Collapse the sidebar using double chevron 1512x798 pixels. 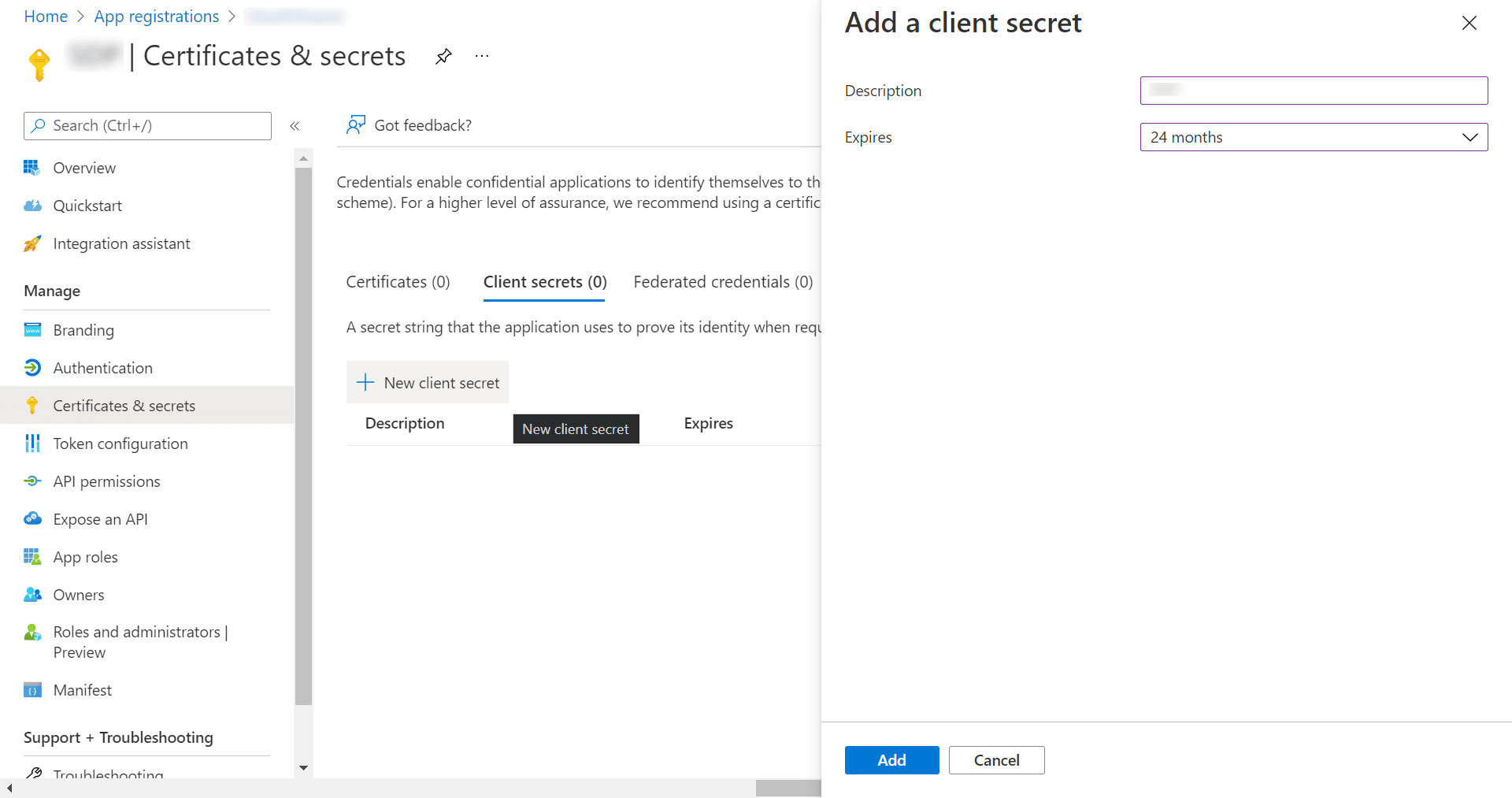click(295, 126)
